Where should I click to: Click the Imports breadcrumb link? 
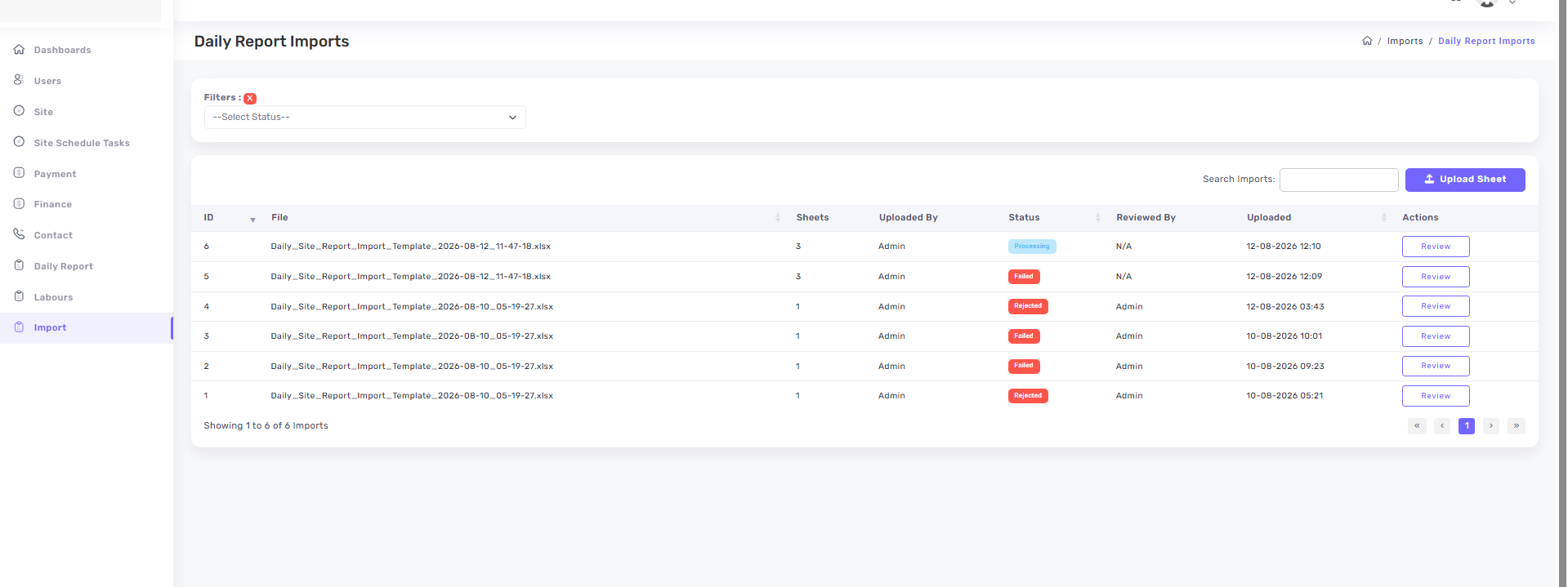(x=1405, y=41)
